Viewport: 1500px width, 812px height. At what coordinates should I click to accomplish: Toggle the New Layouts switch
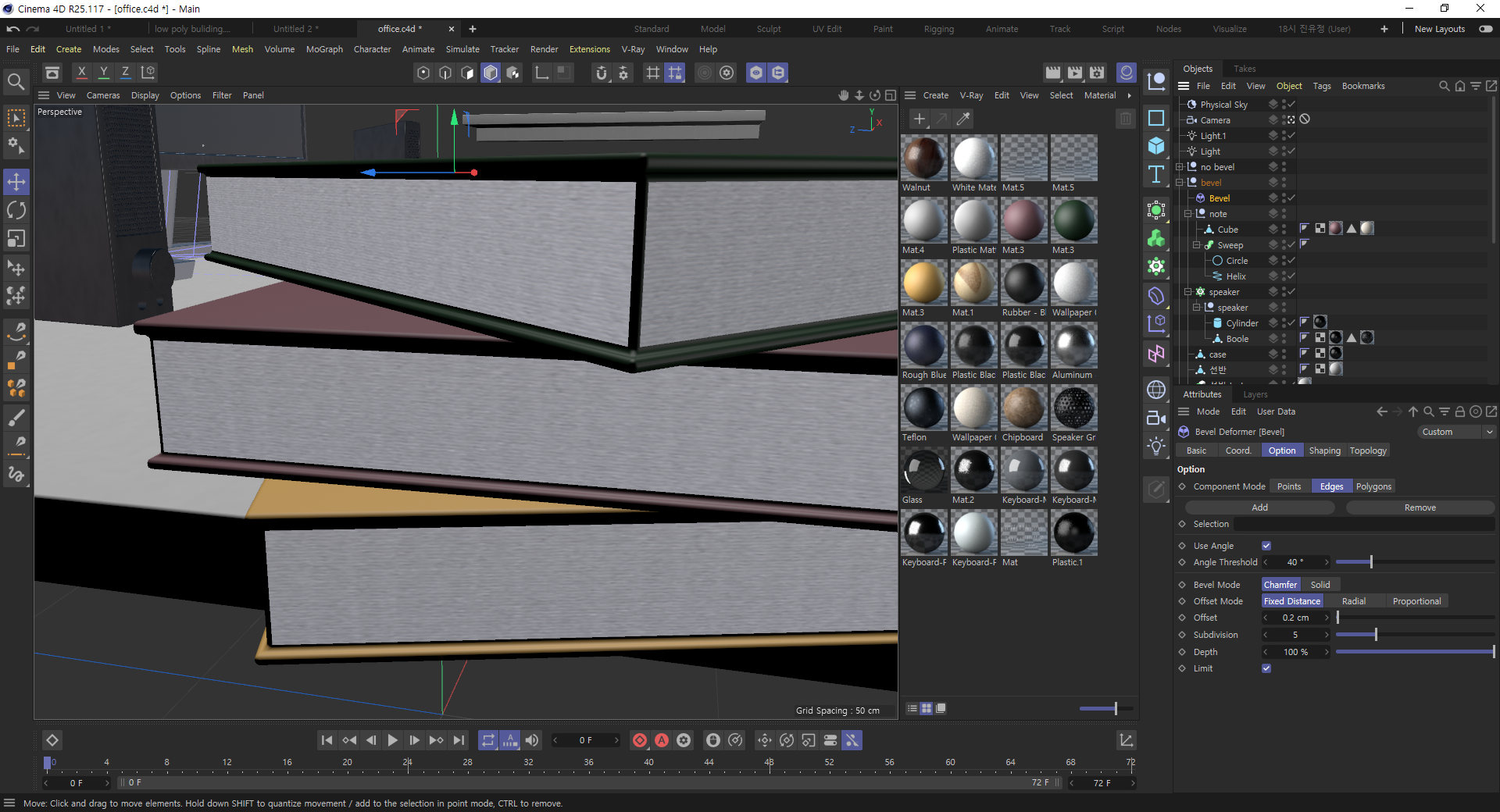(x=1486, y=29)
